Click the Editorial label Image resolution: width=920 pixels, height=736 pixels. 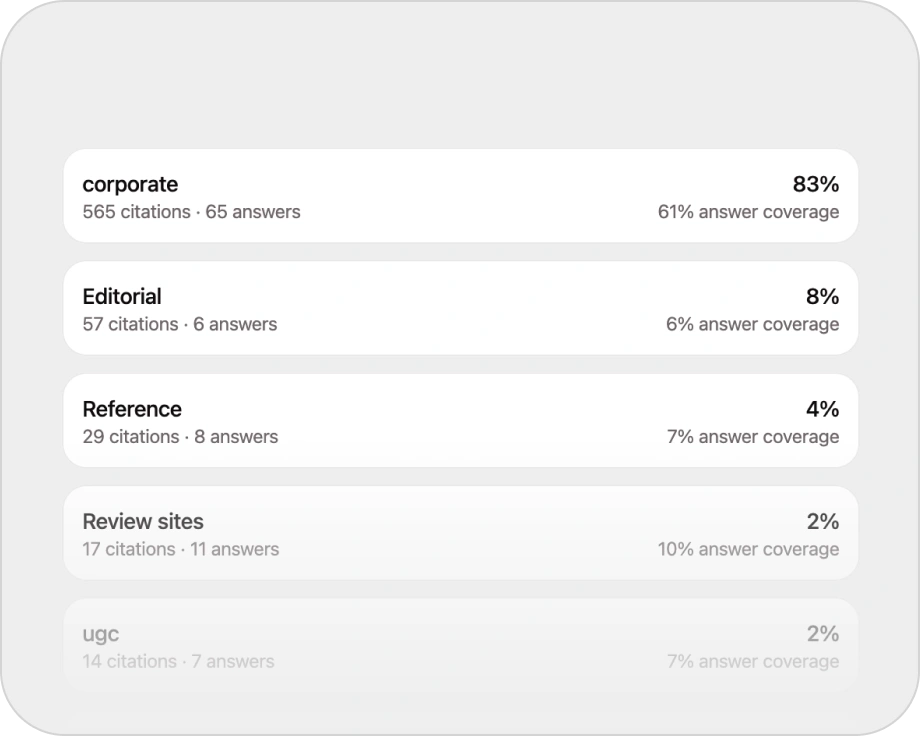coord(122,296)
